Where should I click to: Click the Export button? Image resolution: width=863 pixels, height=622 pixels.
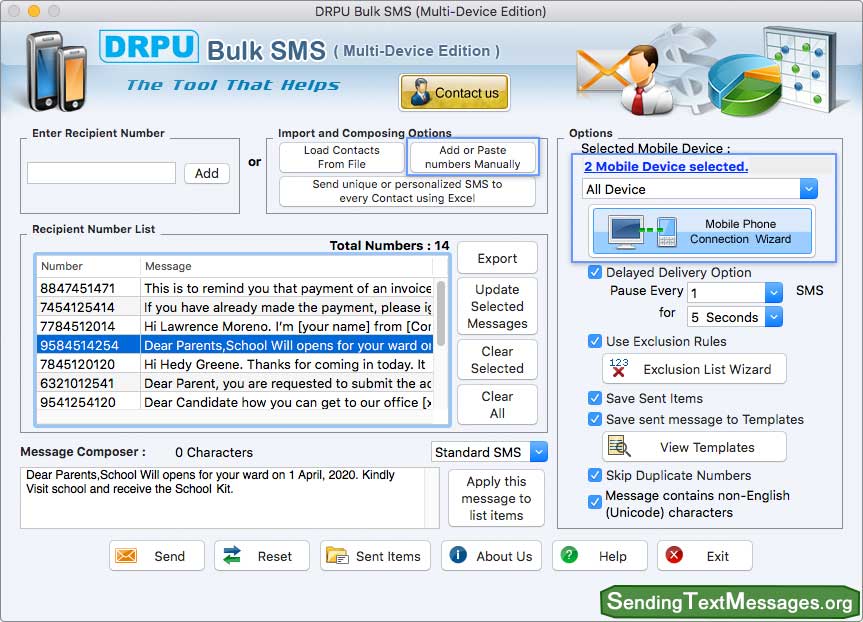click(x=497, y=258)
